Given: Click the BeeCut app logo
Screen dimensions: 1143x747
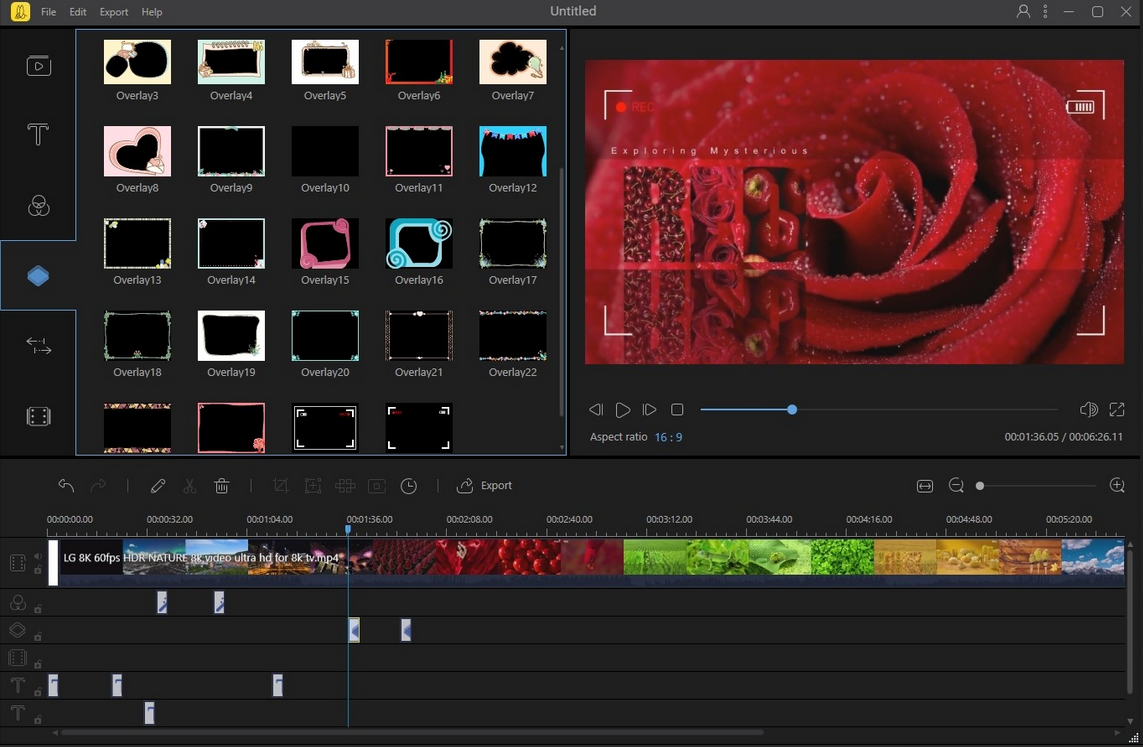Looking at the screenshot, I should pyautogui.click(x=20, y=12).
